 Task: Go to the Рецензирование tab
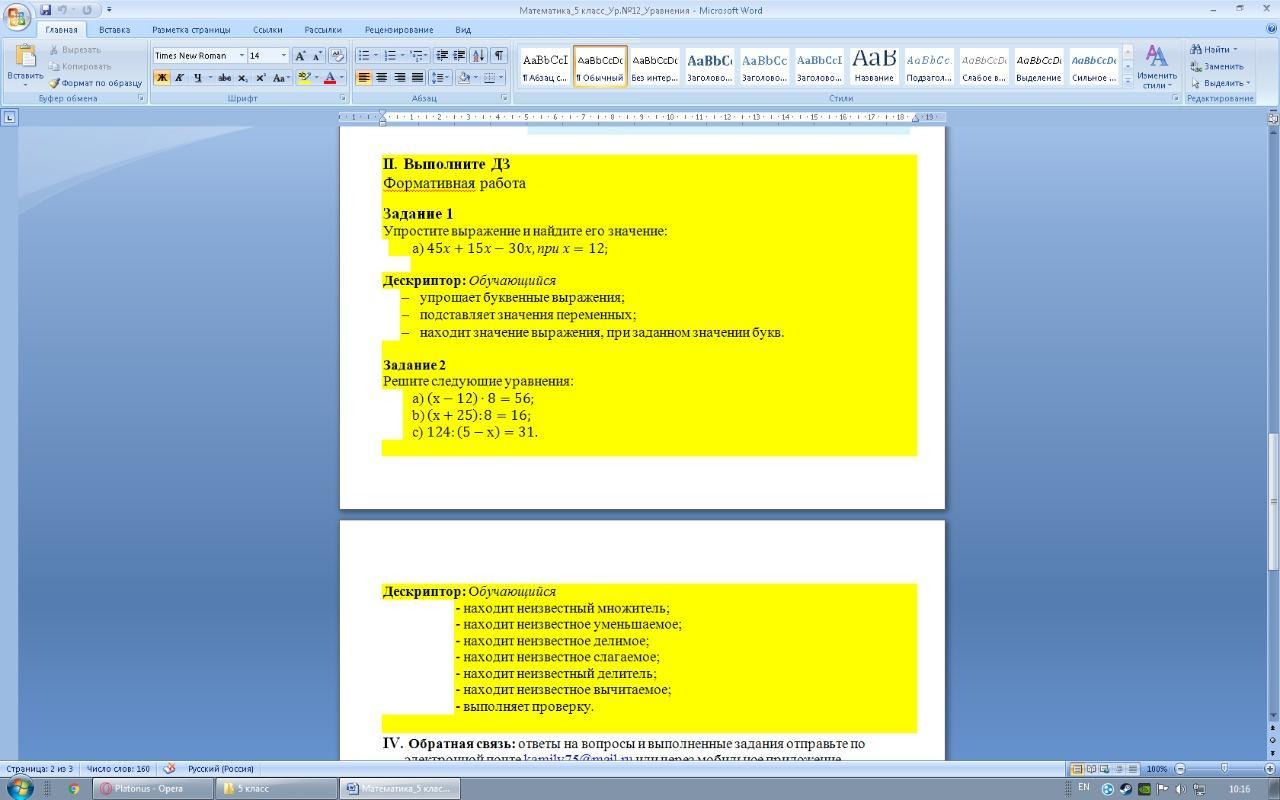tap(399, 30)
